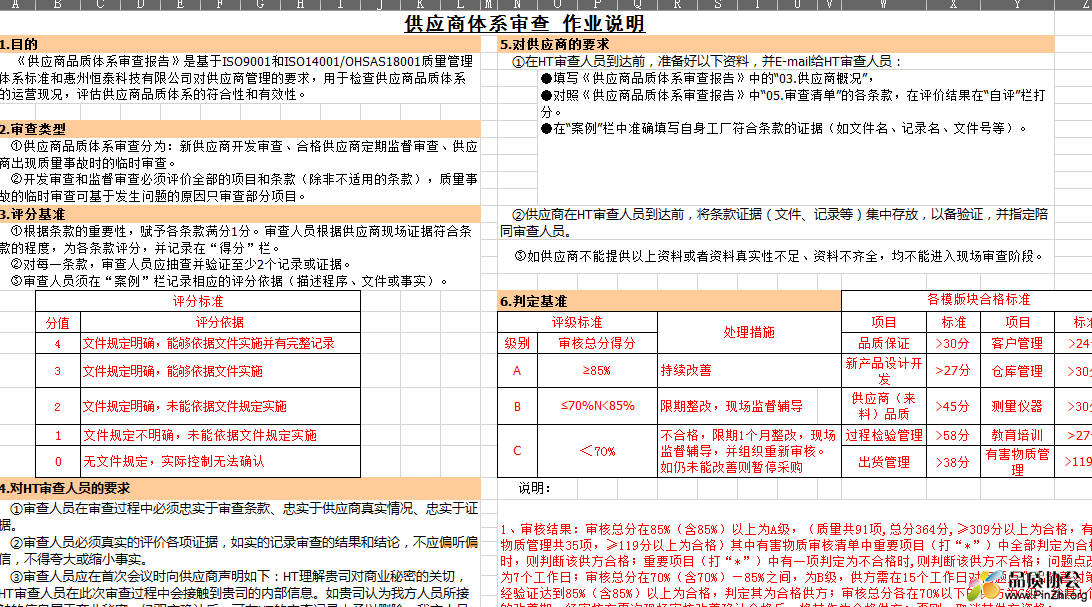Select the section header 6.判定基准
The height and width of the screenshot is (607, 1092).
pyautogui.click(x=669, y=301)
